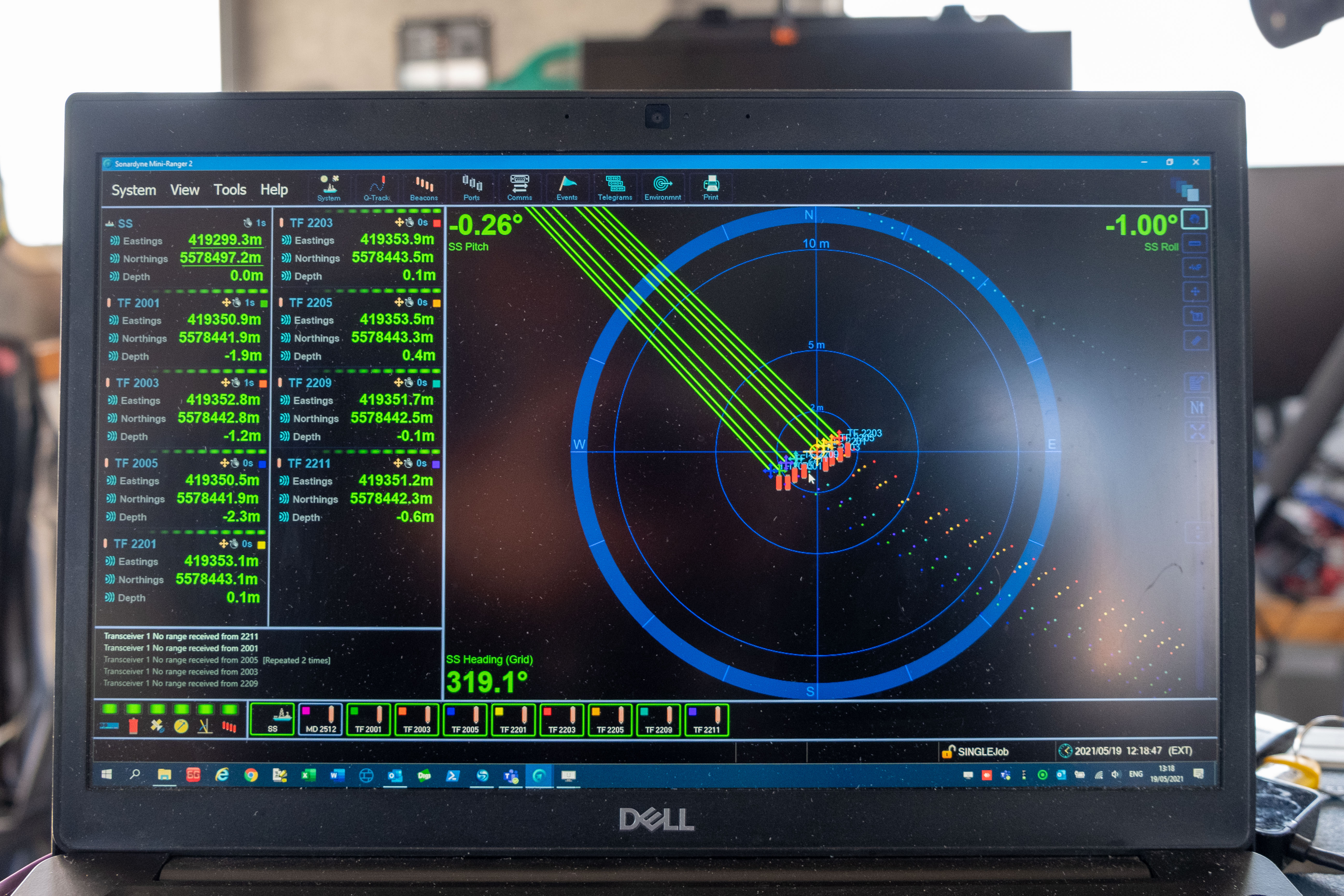Click the Print toolbar icon
The width and height of the screenshot is (1344, 896).
coord(711,188)
